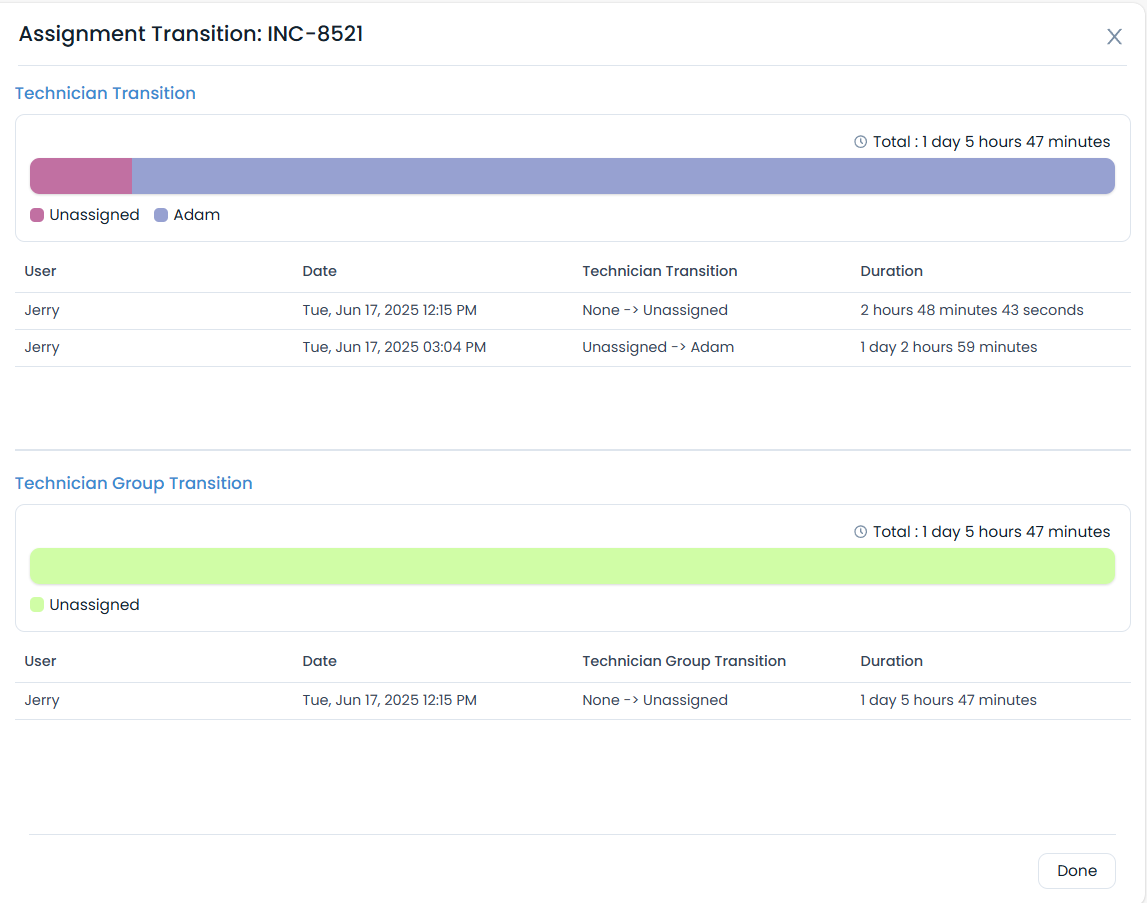Click the clock icon beside Group Transition total
The width and height of the screenshot is (1147, 903).
[860, 531]
